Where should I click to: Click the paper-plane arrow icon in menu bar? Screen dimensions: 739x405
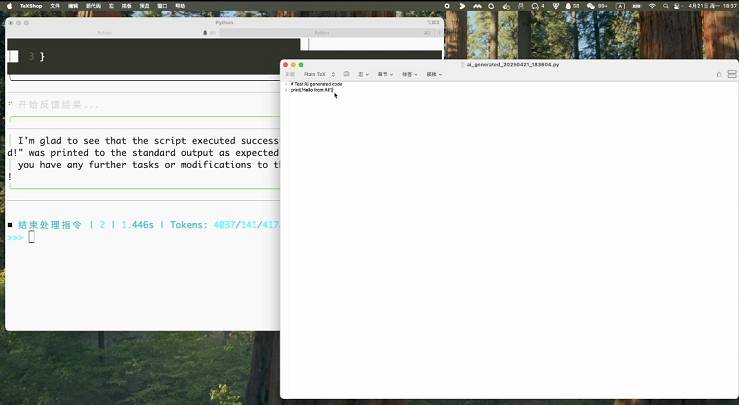pos(462,6)
